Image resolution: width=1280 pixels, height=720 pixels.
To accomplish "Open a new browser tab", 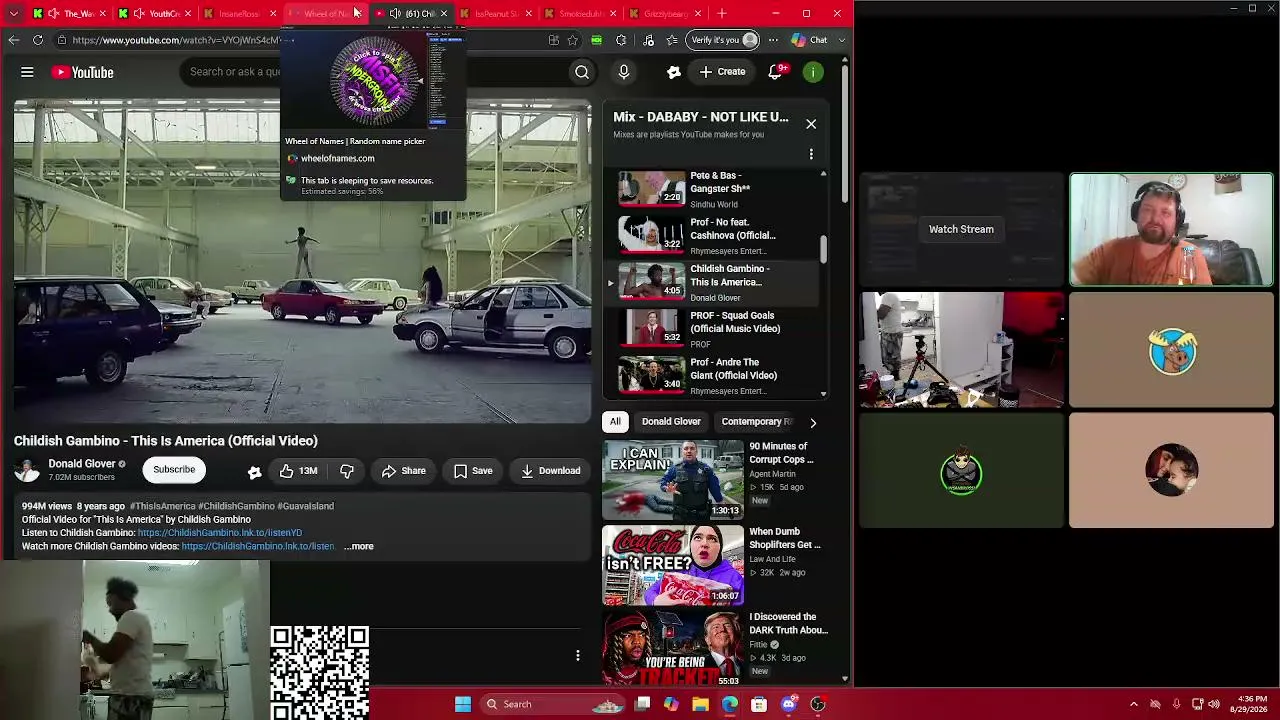I will tap(722, 13).
